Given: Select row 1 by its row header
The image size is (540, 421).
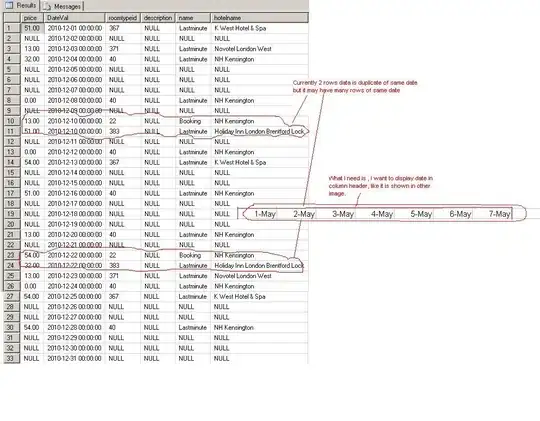Looking at the screenshot, I should point(12,28).
